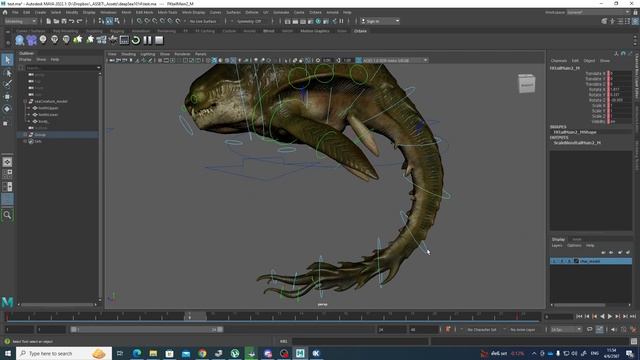Choose the Lasso select tool

point(7,73)
